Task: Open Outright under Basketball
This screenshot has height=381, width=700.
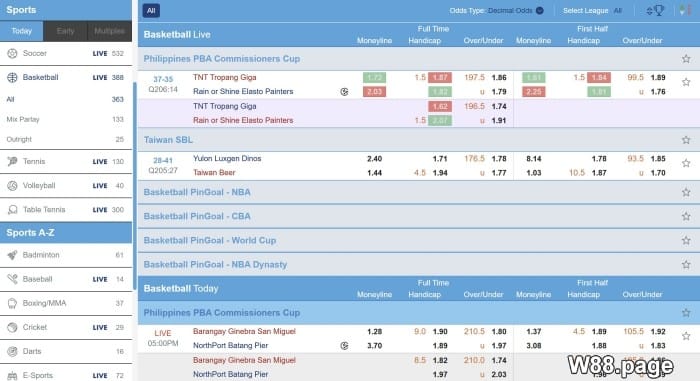Action: coord(66,139)
